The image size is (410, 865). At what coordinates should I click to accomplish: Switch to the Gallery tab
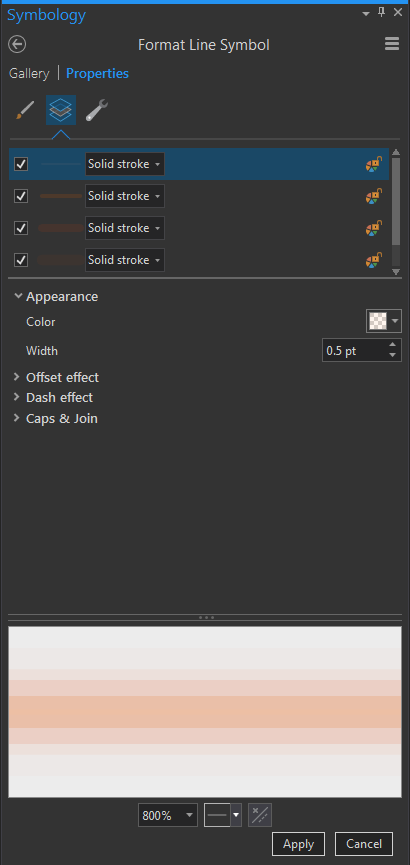[29, 73]
